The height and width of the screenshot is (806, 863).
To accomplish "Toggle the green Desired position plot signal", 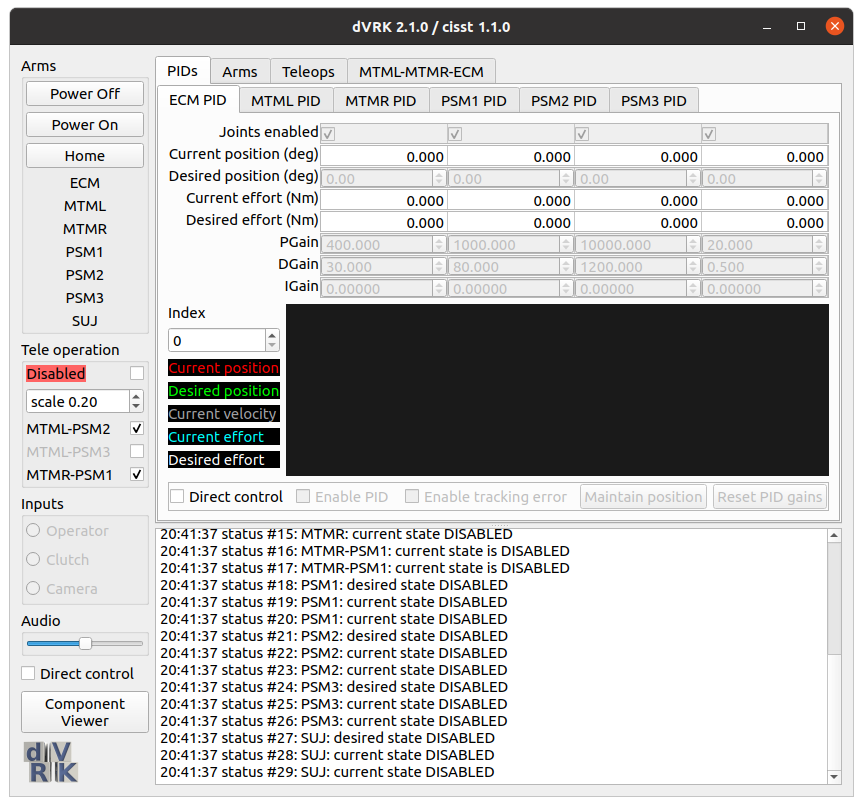I will click(x=223, y=391).
